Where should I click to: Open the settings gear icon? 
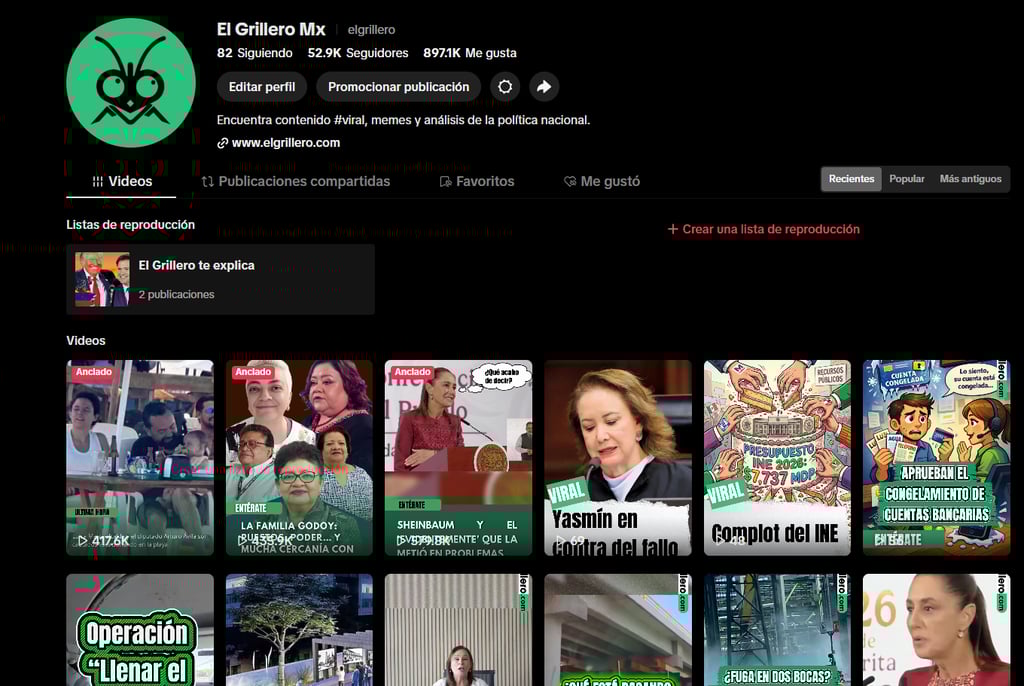pyautogui.click(x=505, y=87)
